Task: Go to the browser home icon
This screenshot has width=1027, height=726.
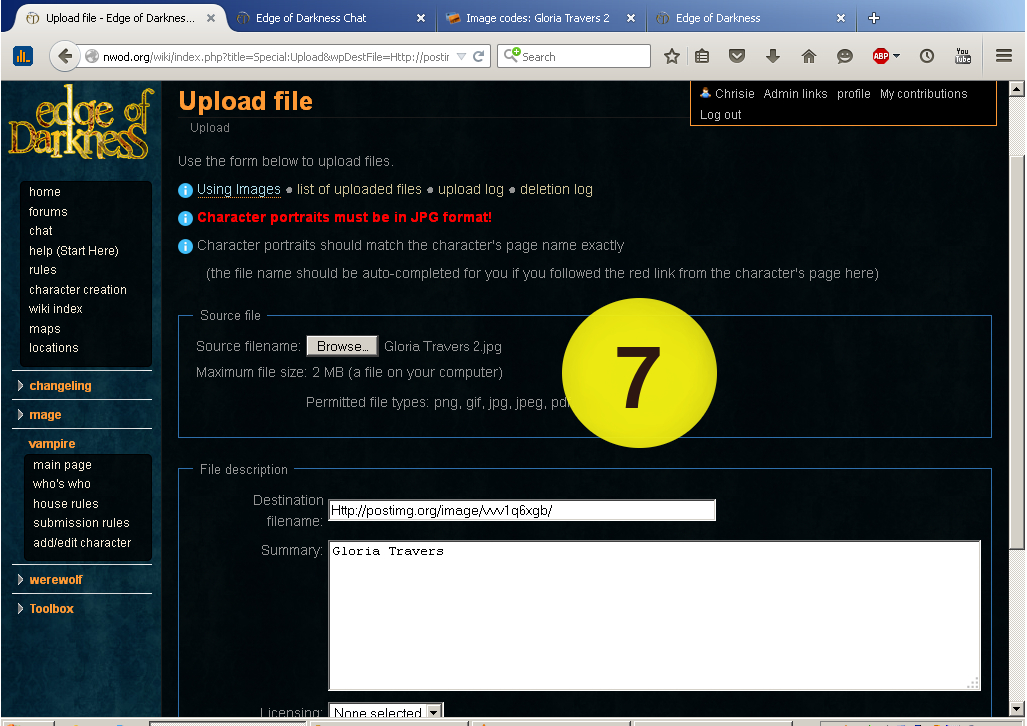Action: click(x=808, y=57)
